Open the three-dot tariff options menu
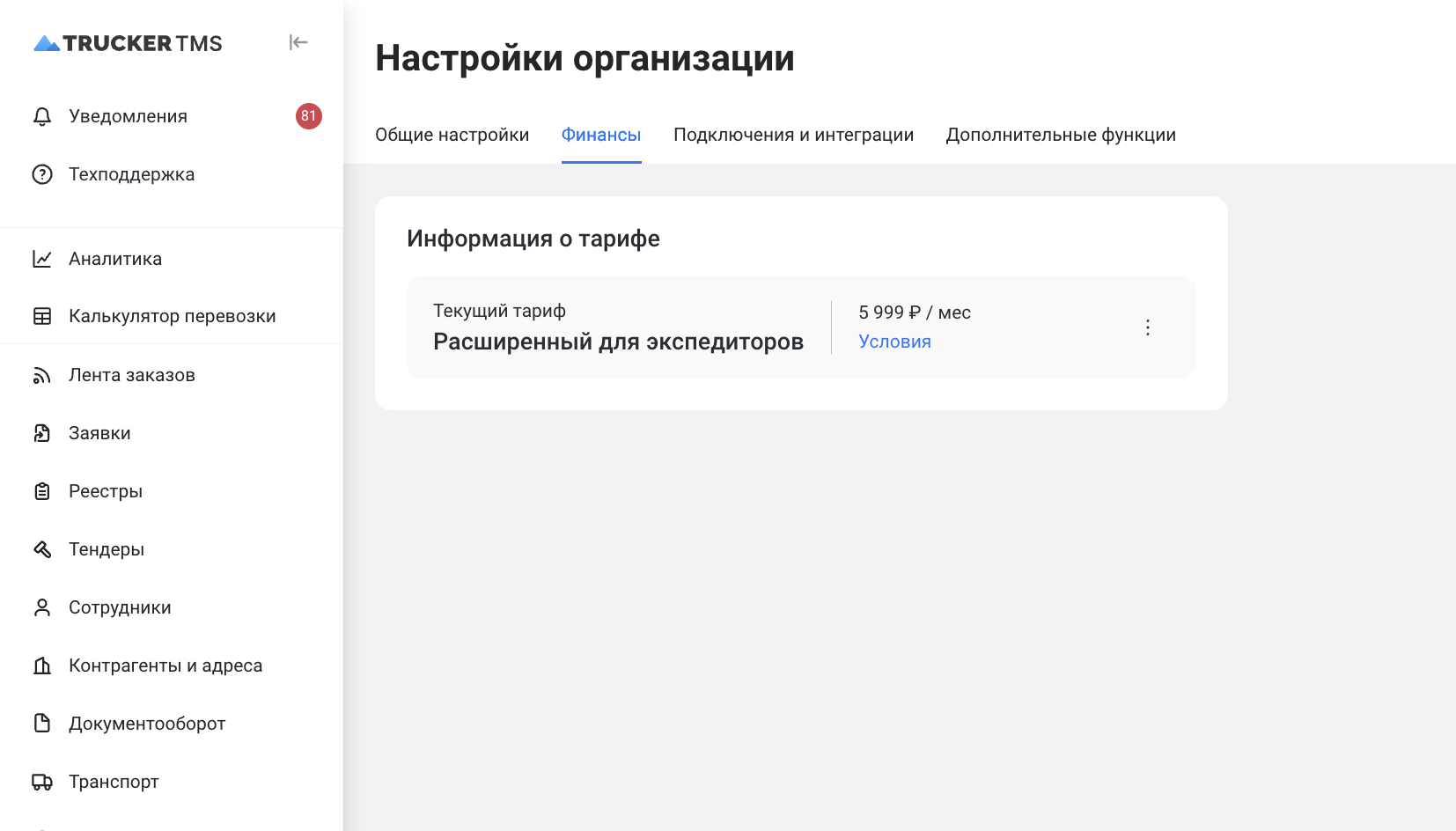The width and height of the screenshot is (1456, 831). (1147, 327)
